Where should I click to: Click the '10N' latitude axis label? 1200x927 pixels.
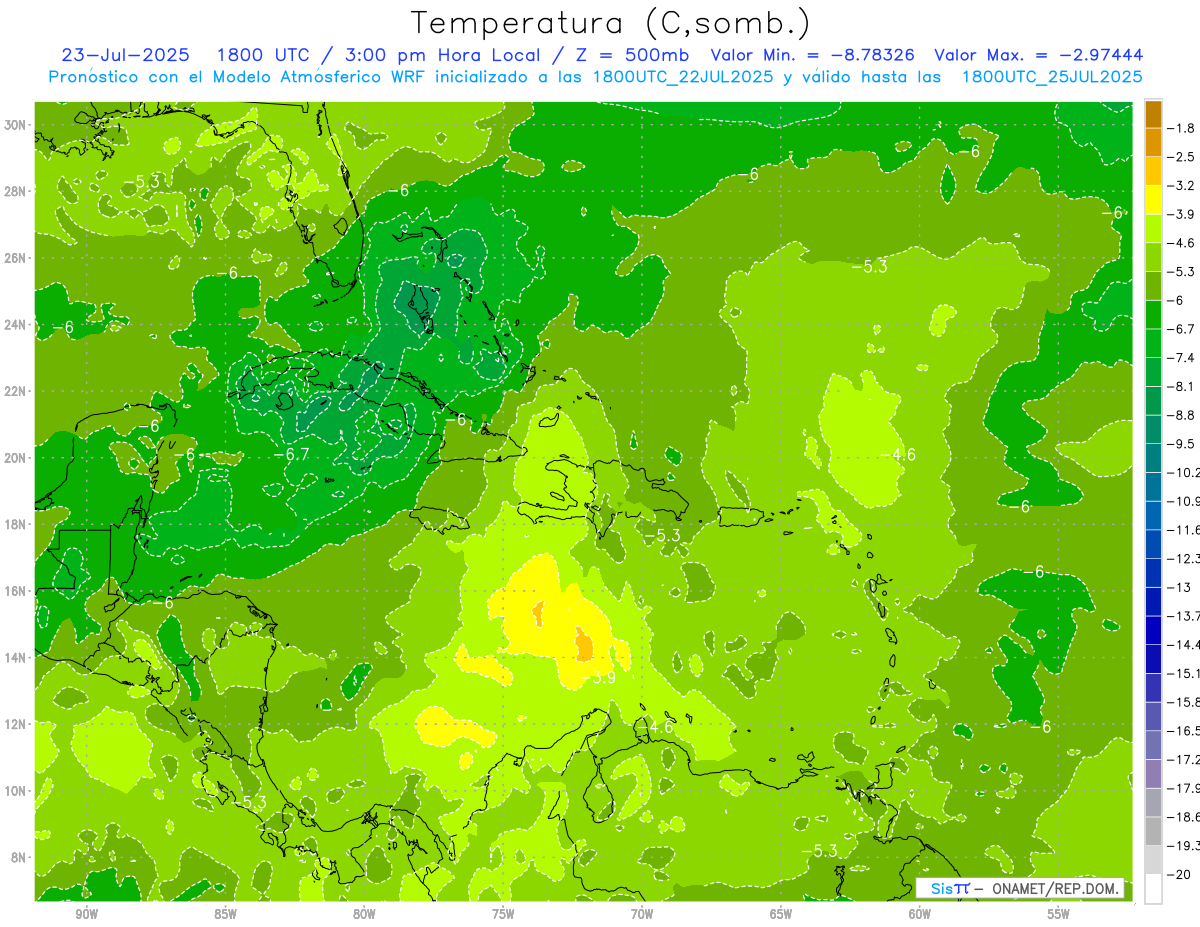pyautogui.click(x=15, y=791)
